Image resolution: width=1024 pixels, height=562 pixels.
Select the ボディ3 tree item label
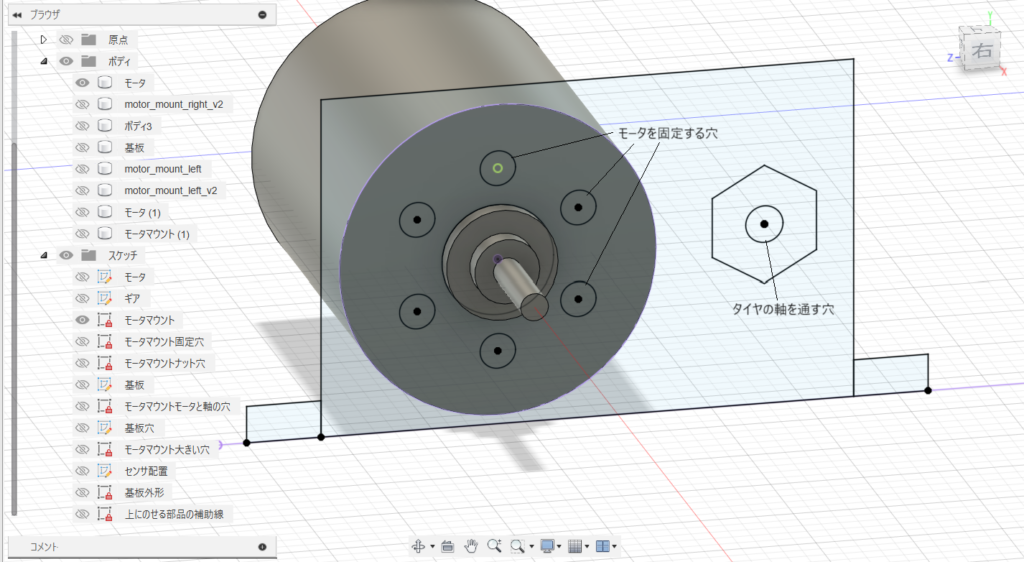click(138, 126)
